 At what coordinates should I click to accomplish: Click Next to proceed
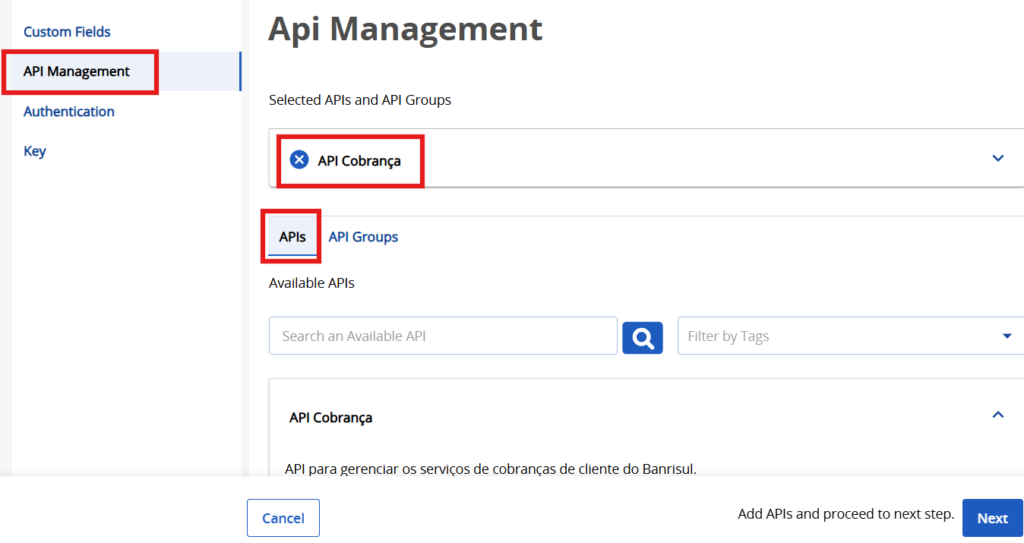coord(991,518)
